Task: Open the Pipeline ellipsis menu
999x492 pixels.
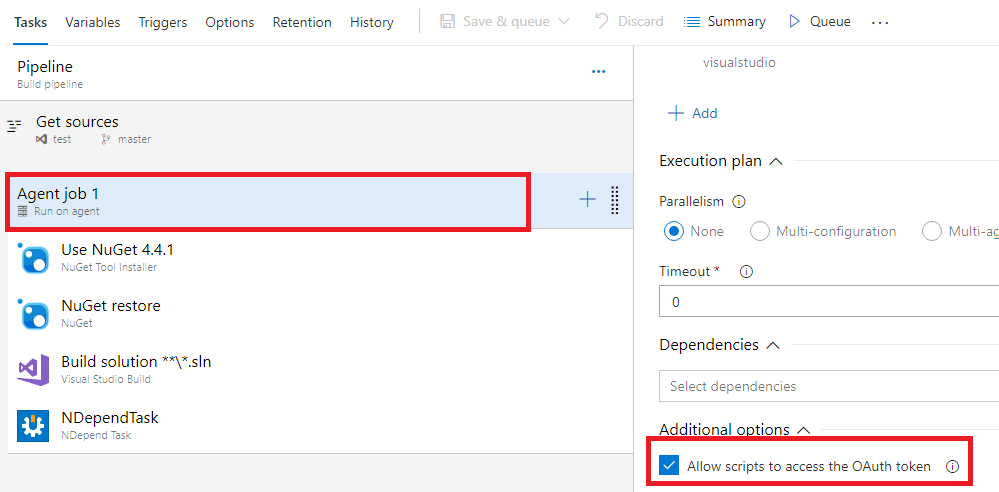Action: tap(598, 72)
